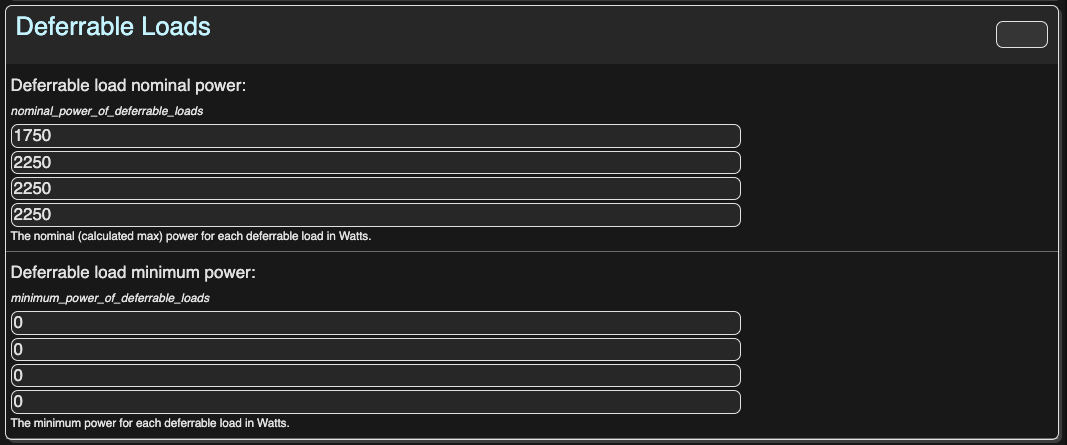The height and width of the screenshot is (445, 1067).
Task: Select the second minimum power input field
Action: [x=375, y=349]
